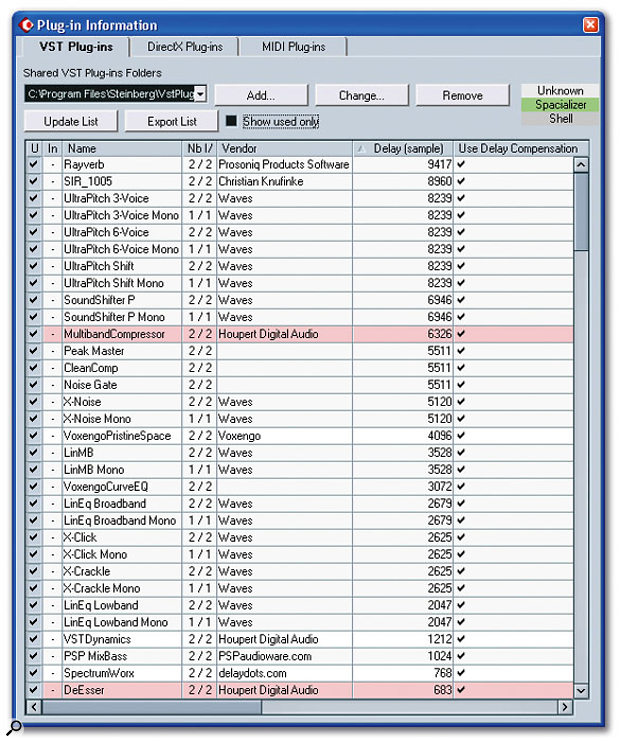Select the X-Noise plug-in name

pos(82,402)
